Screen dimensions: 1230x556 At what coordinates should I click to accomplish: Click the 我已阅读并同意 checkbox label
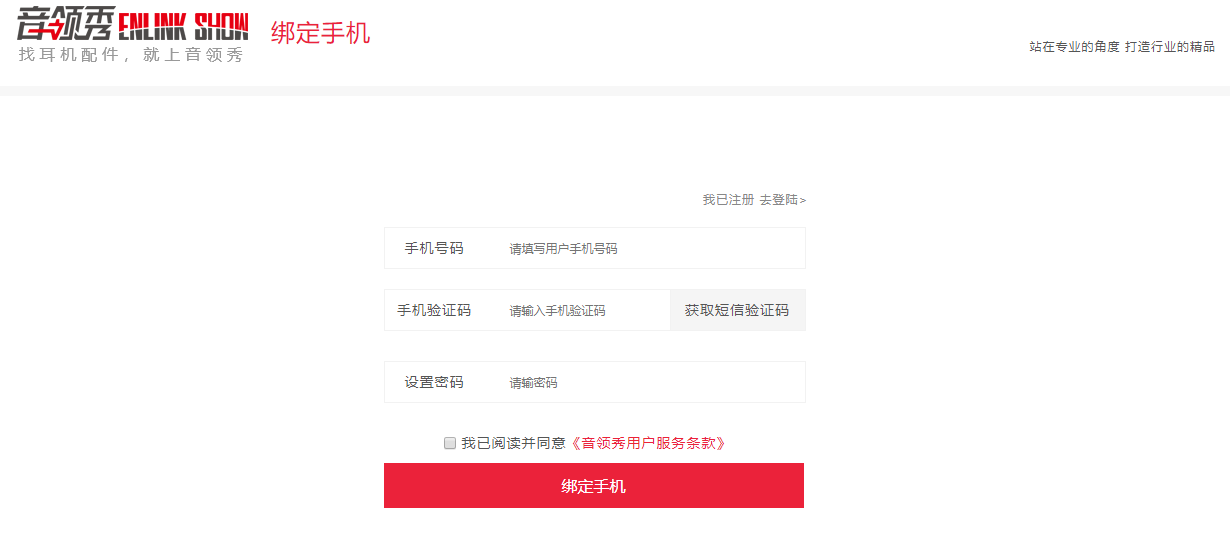click(513, 443)
